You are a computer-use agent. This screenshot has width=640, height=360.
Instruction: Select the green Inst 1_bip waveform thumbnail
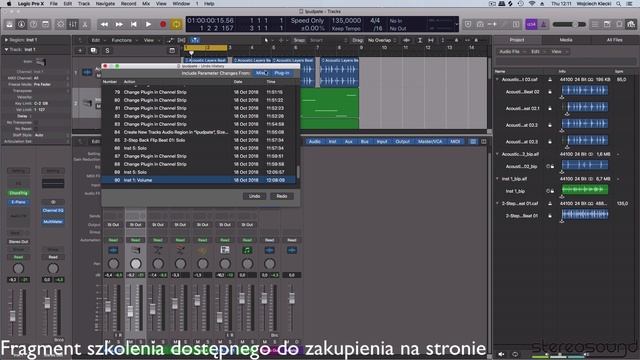[x=584, y=189]
